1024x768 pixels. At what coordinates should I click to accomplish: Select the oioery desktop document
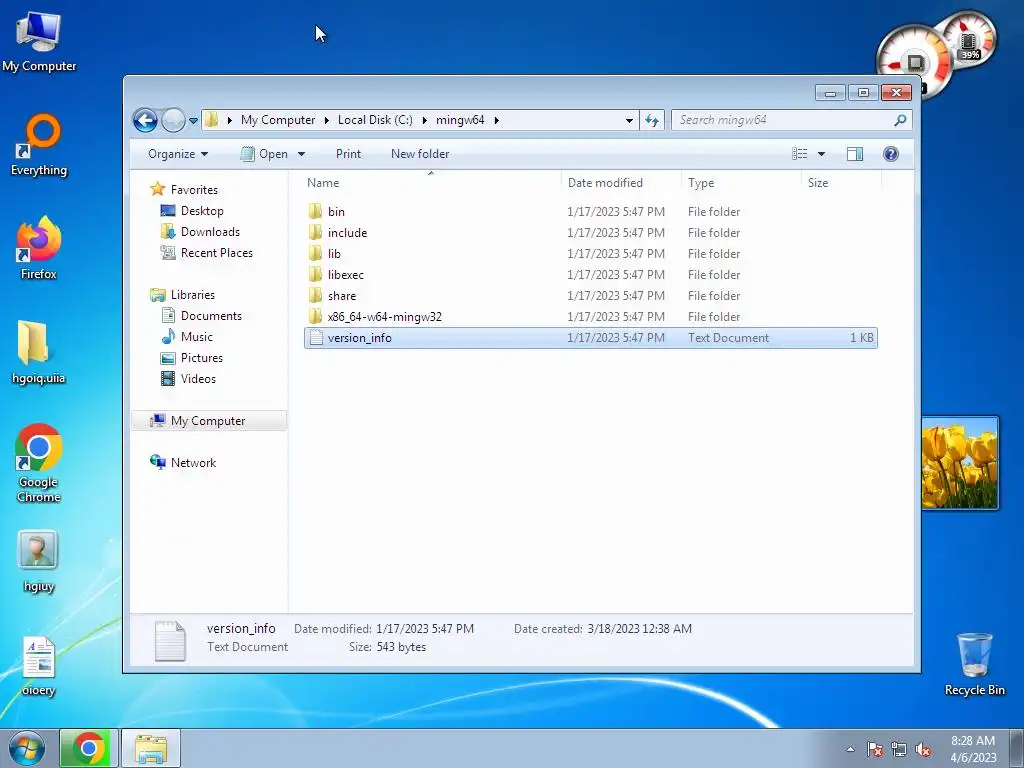click(39, 666)
